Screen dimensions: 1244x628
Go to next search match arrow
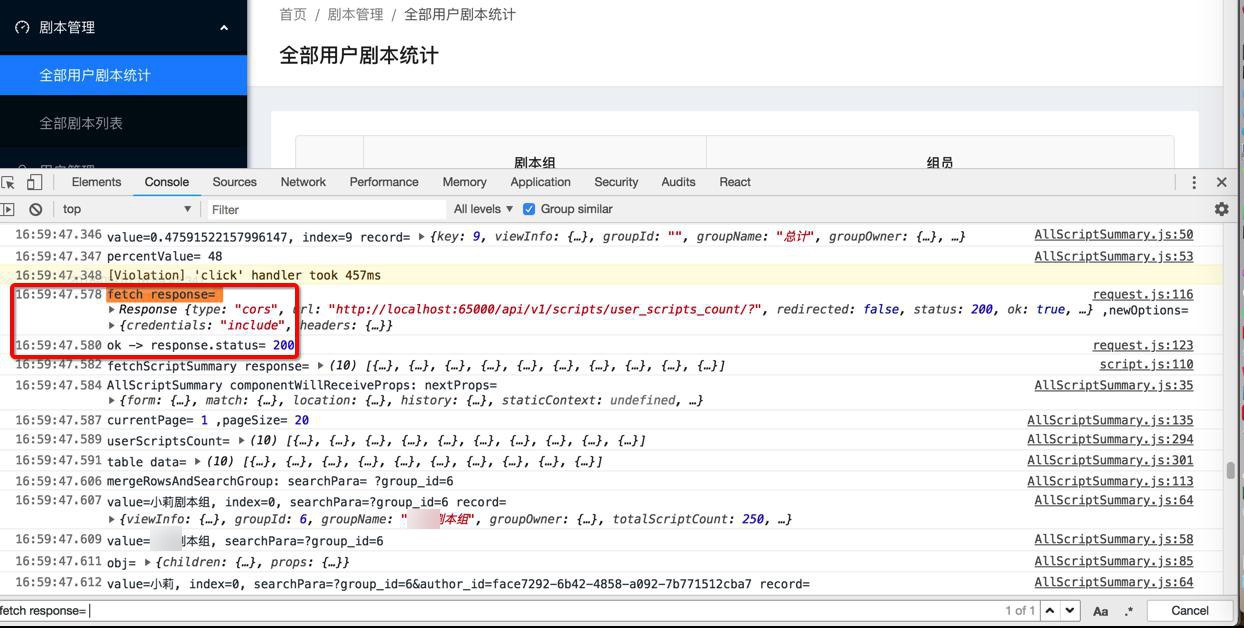click(1070, 610)
